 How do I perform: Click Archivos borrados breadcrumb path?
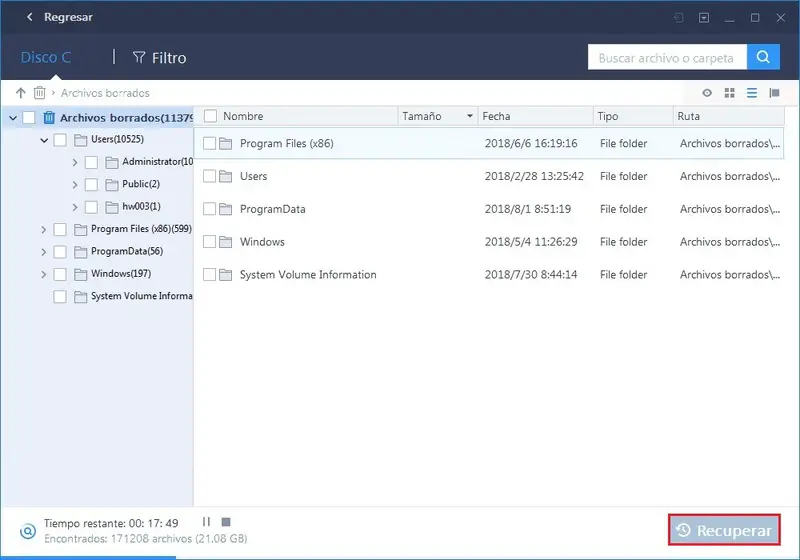[x=105, y=93]
